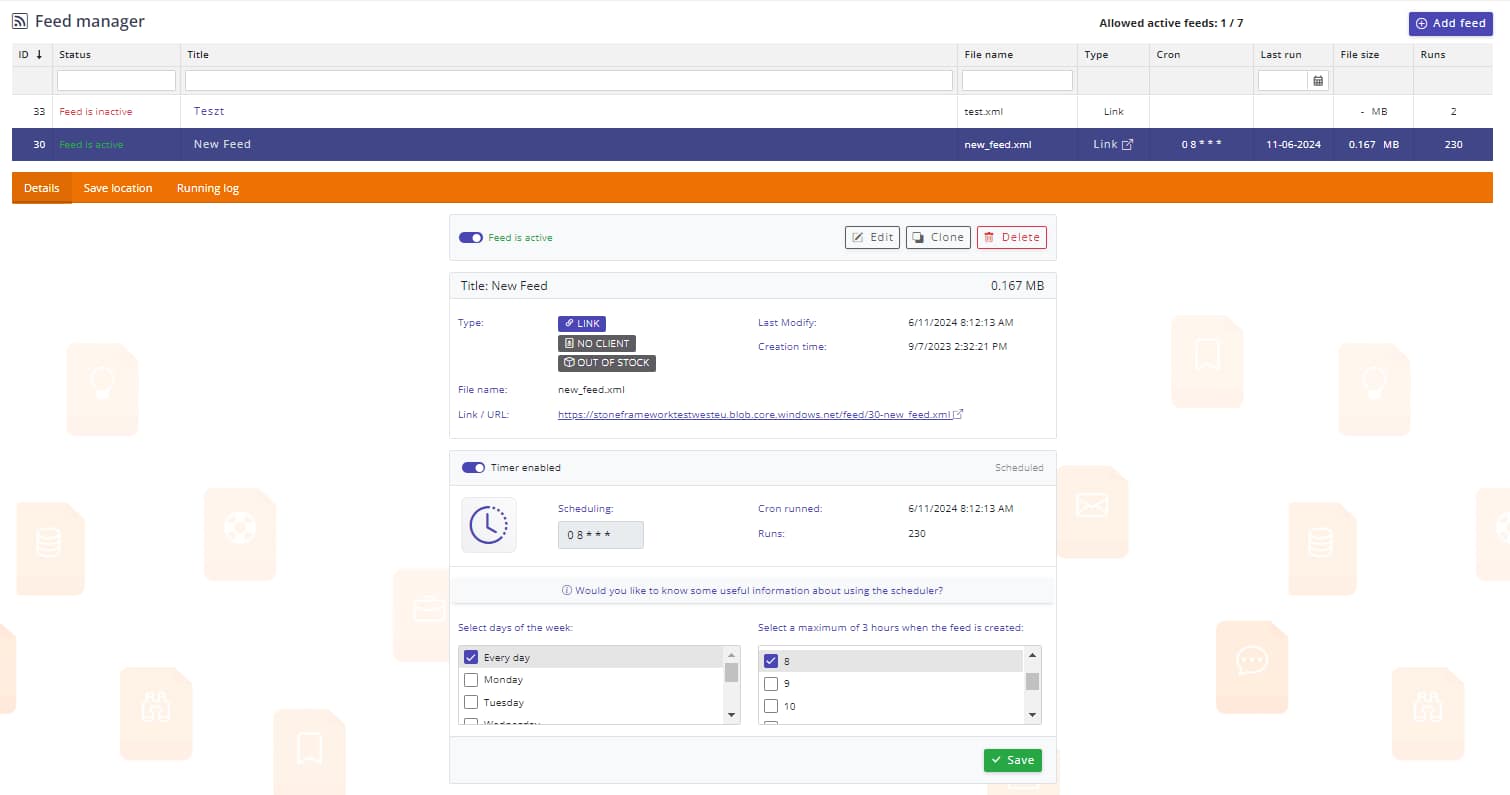The width and height of the screenshot is (1510, 795).
Task: Click external link icon in New Feed row
Action: pyautogui.click(x=1127, y=145)
